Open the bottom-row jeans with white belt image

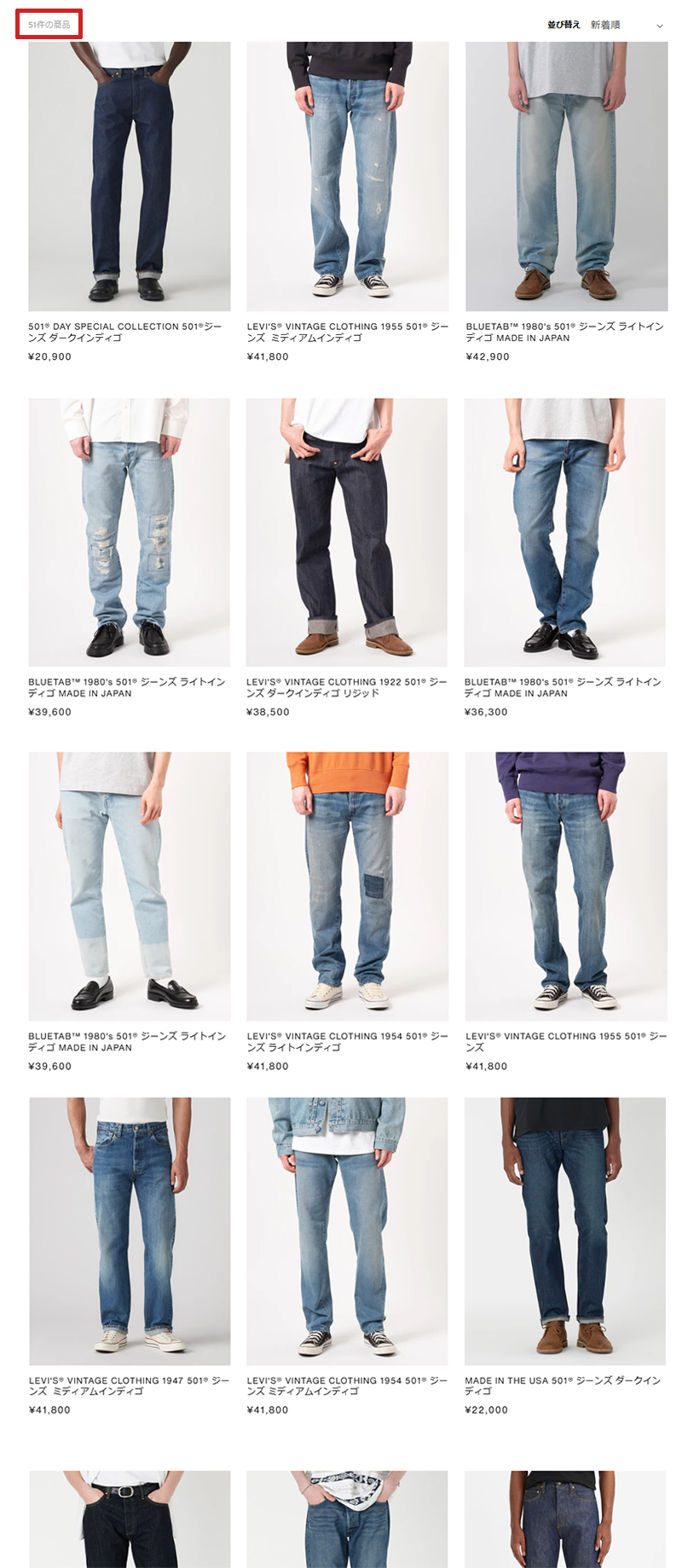point(130,1519)
